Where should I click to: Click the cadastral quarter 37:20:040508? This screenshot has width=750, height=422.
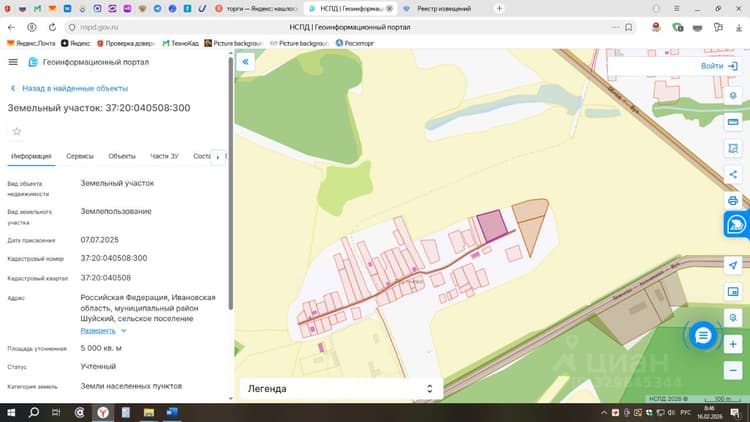(106, 278)
